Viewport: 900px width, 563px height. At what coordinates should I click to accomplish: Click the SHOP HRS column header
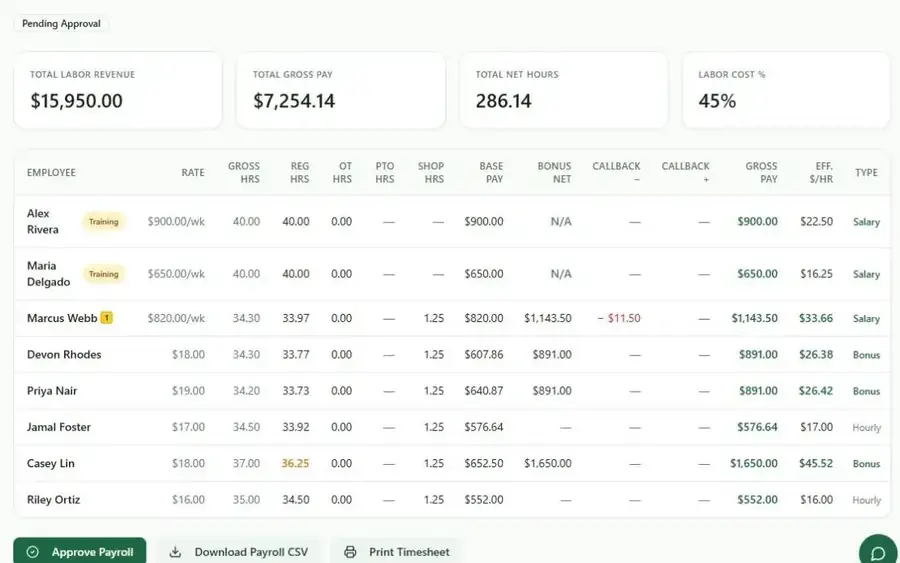tap(431, 172)
